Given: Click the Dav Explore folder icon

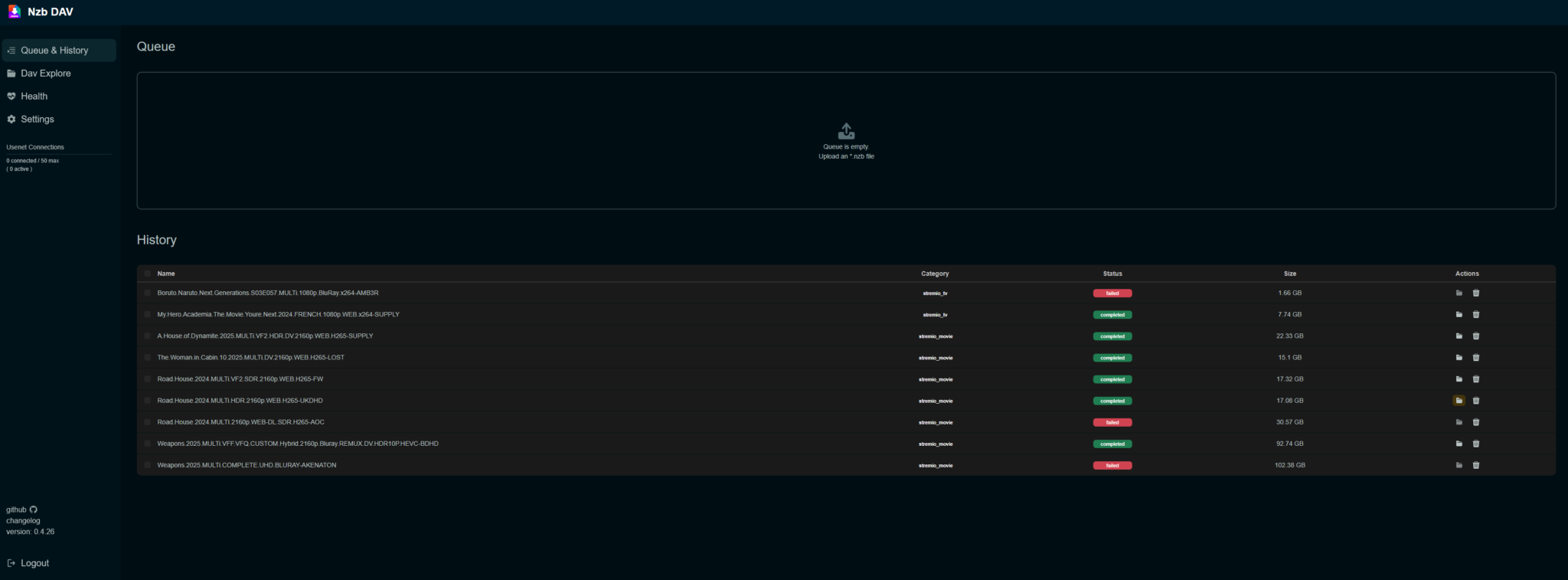Looking at the screenshot, I should 11,74.
